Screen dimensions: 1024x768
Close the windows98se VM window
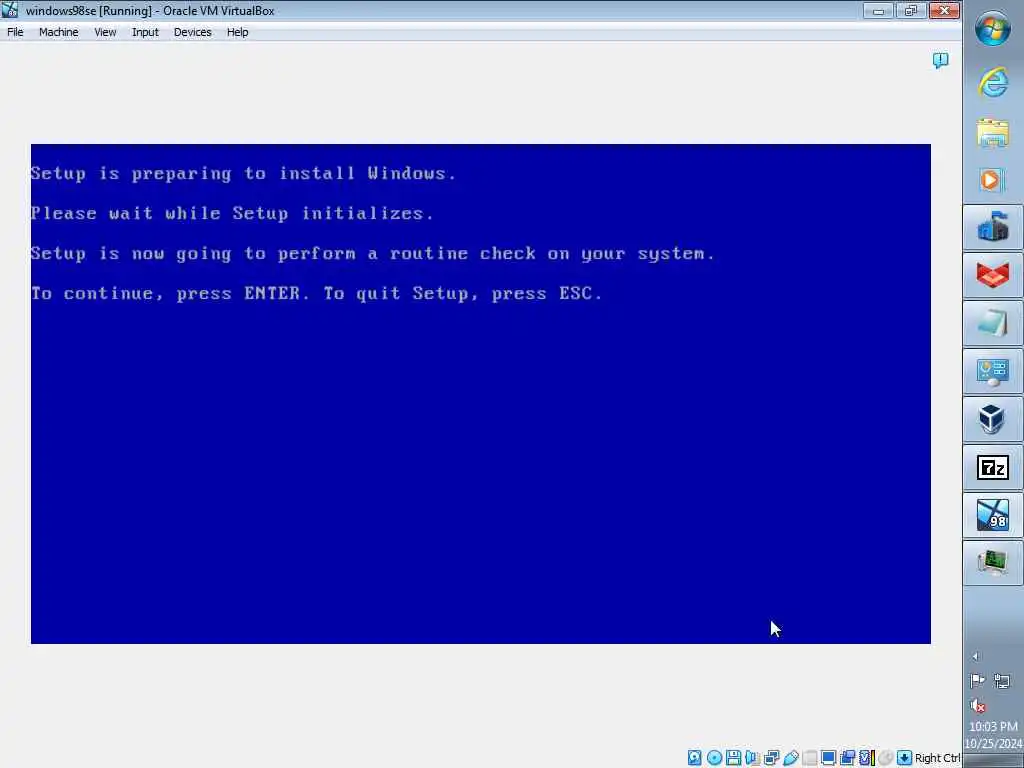coord(944,10)
